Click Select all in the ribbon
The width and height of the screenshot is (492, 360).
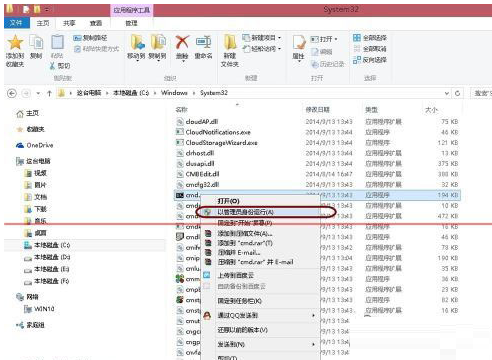(370, 38)
